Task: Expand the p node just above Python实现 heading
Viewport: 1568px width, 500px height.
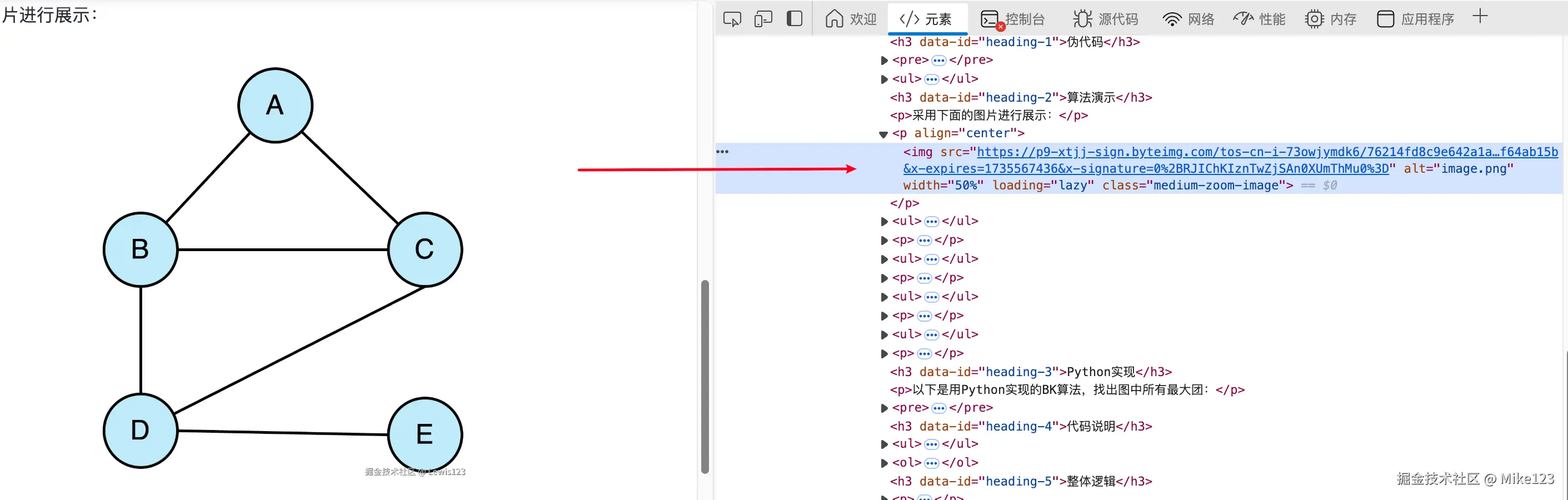Action: [884, 353]
